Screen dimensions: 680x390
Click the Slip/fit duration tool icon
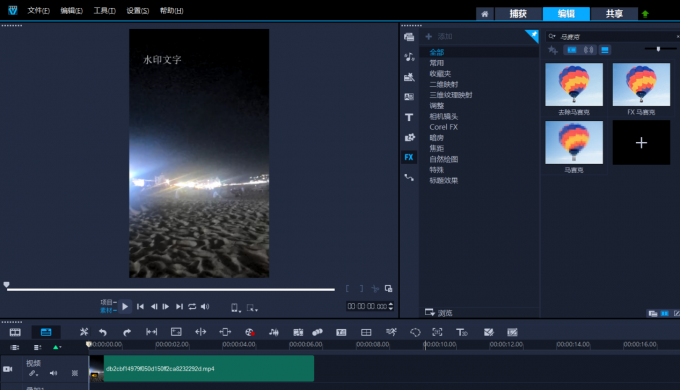point(151,332)
